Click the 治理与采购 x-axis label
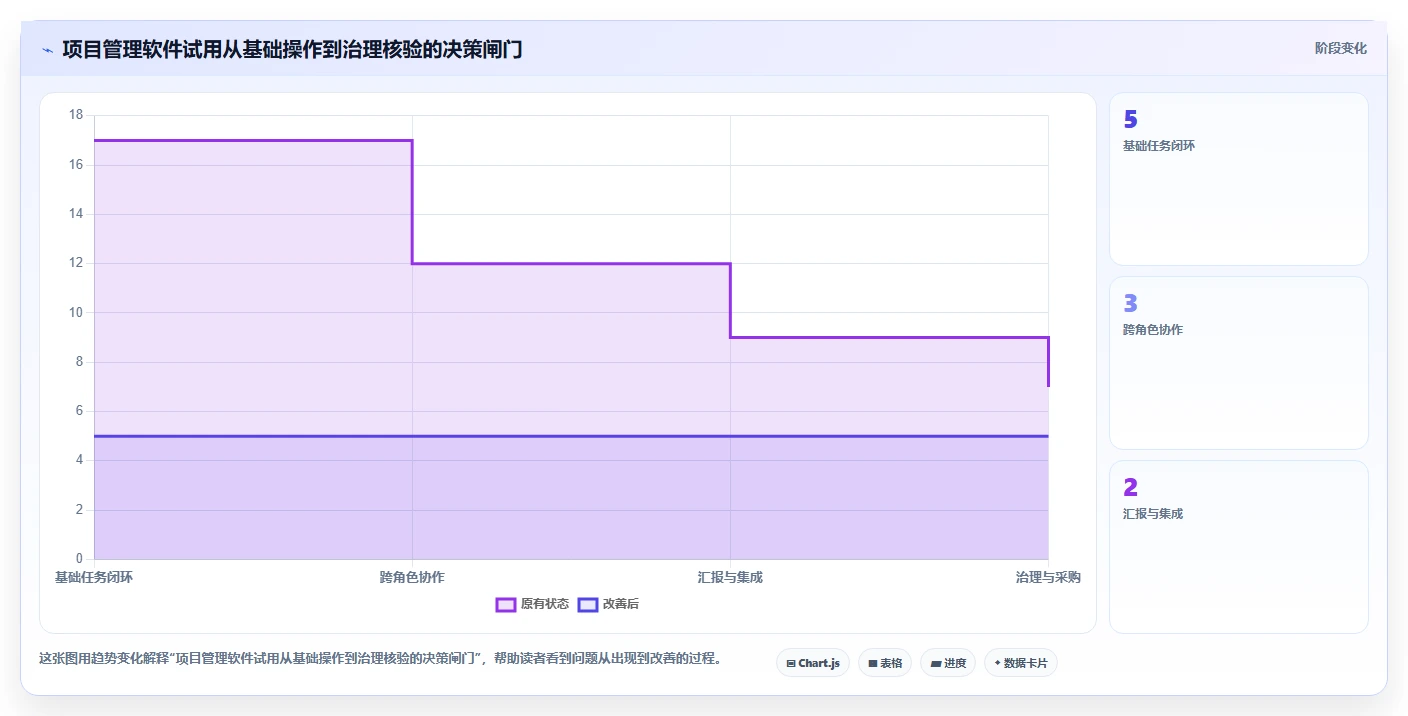This screenshot has height=716, width=1408. click(1048, 578)
